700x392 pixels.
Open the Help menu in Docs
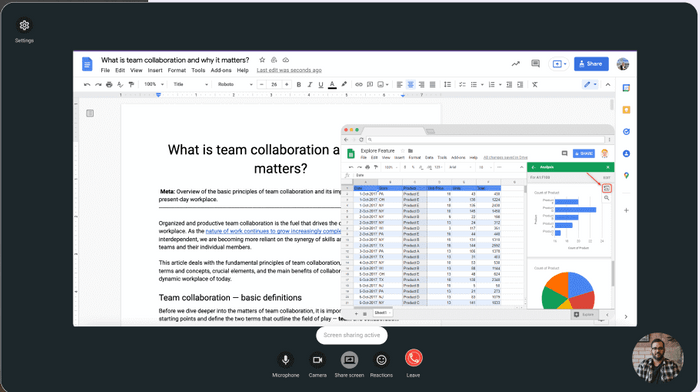click(242, 71)
